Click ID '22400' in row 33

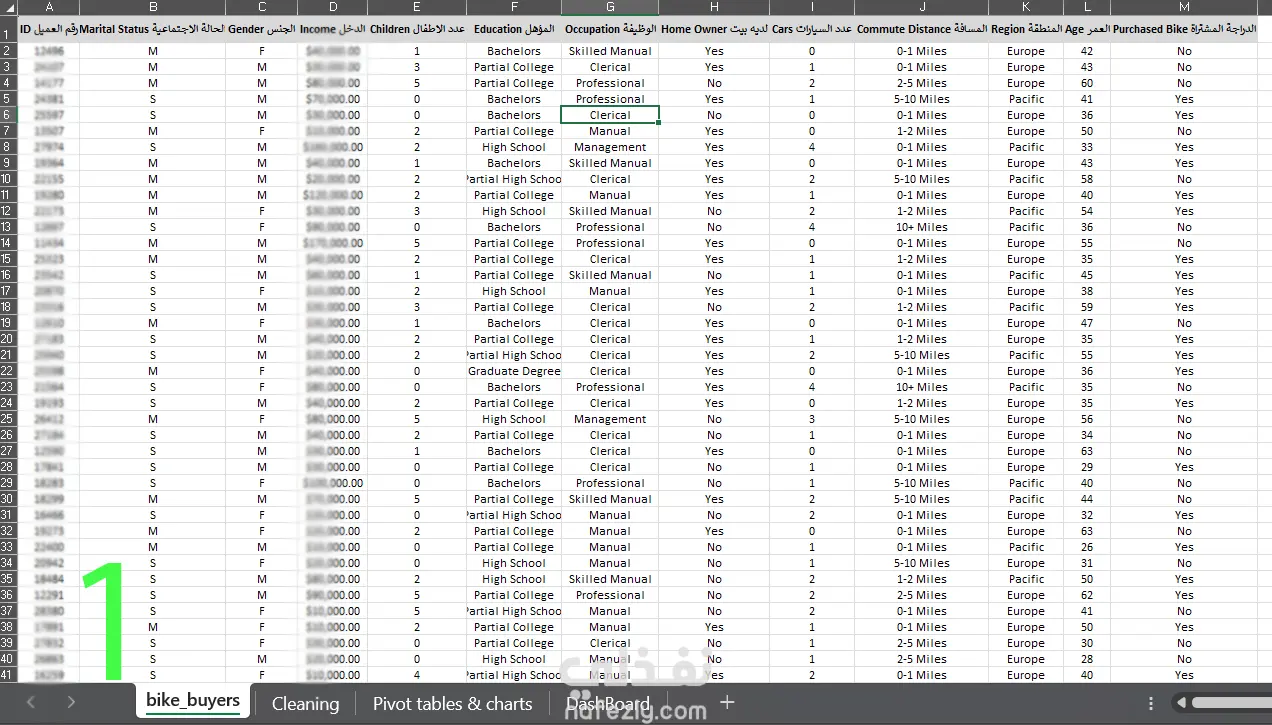(49, 547)
